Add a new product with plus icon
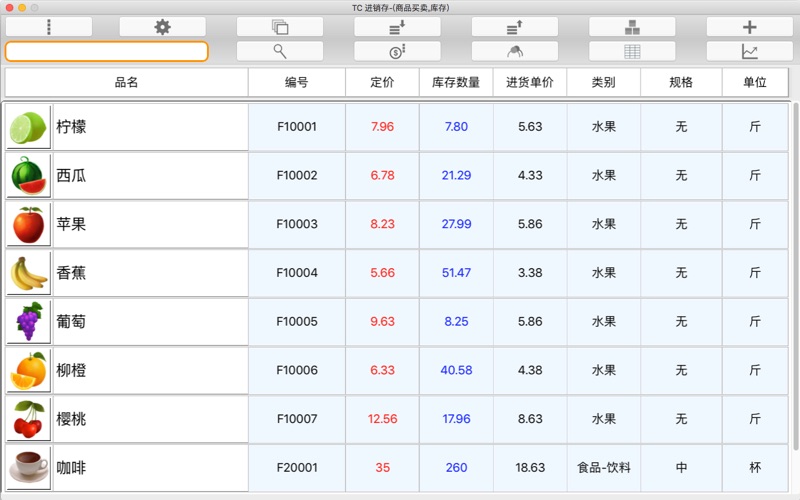The width and height of the screenshot is (800, 500). [x=749, y=27]
